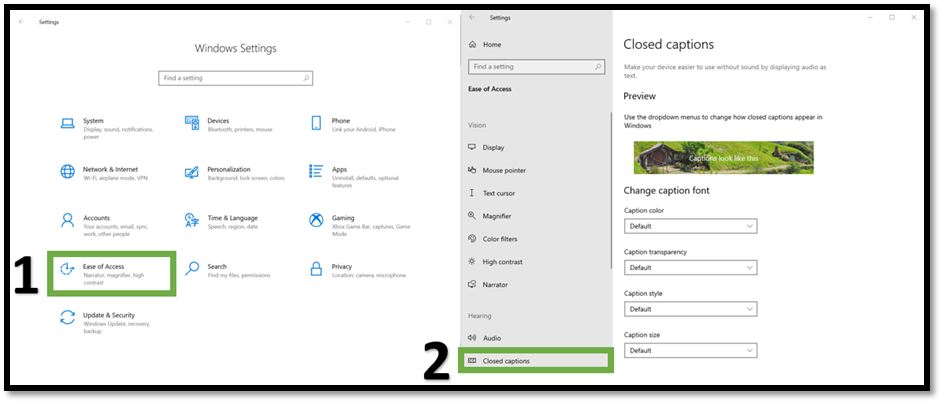Click the Phone settings icon
943x404 pixels.
point(316,124)
